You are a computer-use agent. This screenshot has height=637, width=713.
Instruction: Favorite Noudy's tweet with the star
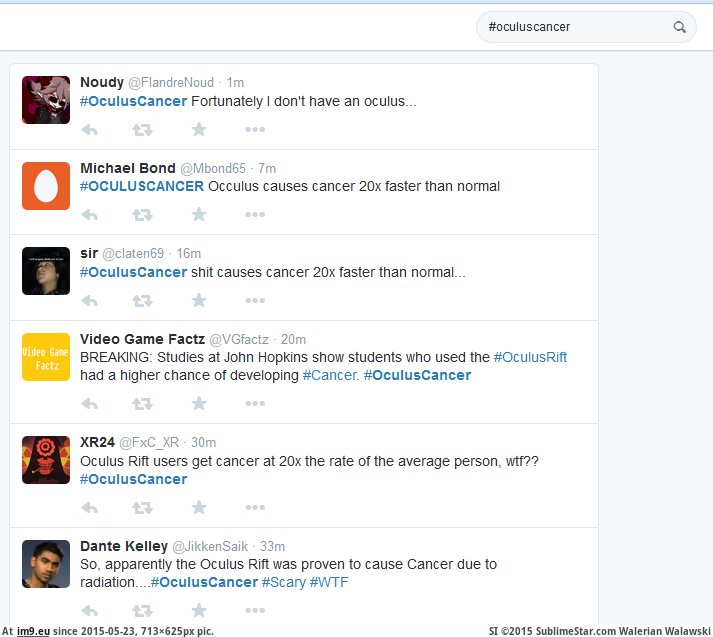(199, 129)
